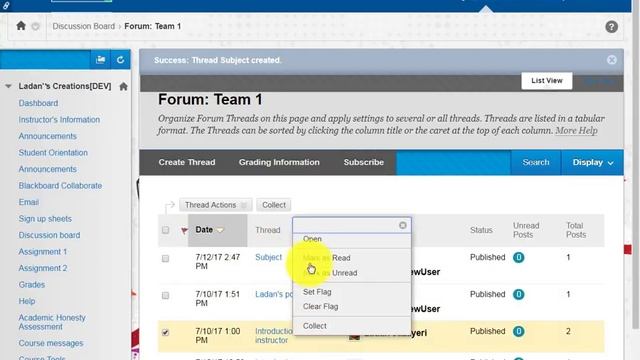Click home icon next to Ladan's Creations[DEV]

[x=123, y=86]
